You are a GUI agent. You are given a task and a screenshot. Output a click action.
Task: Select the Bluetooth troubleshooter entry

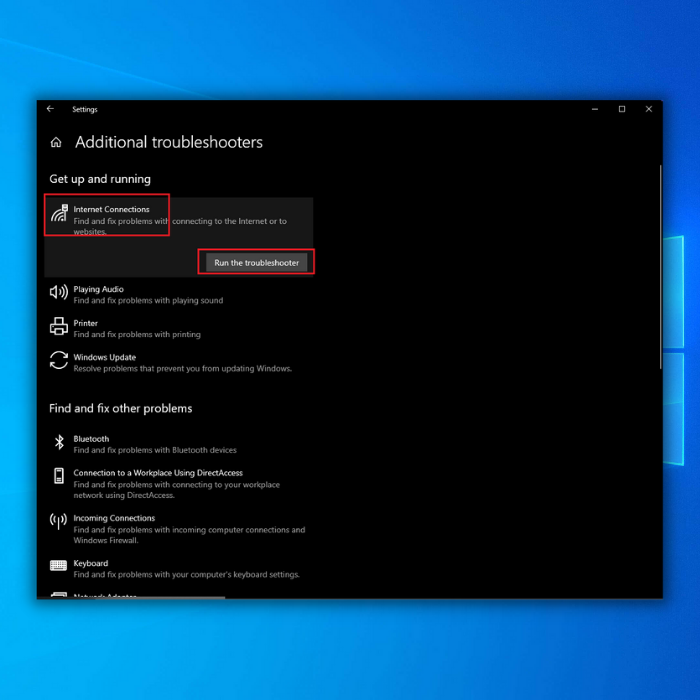[x=179, y=444]
